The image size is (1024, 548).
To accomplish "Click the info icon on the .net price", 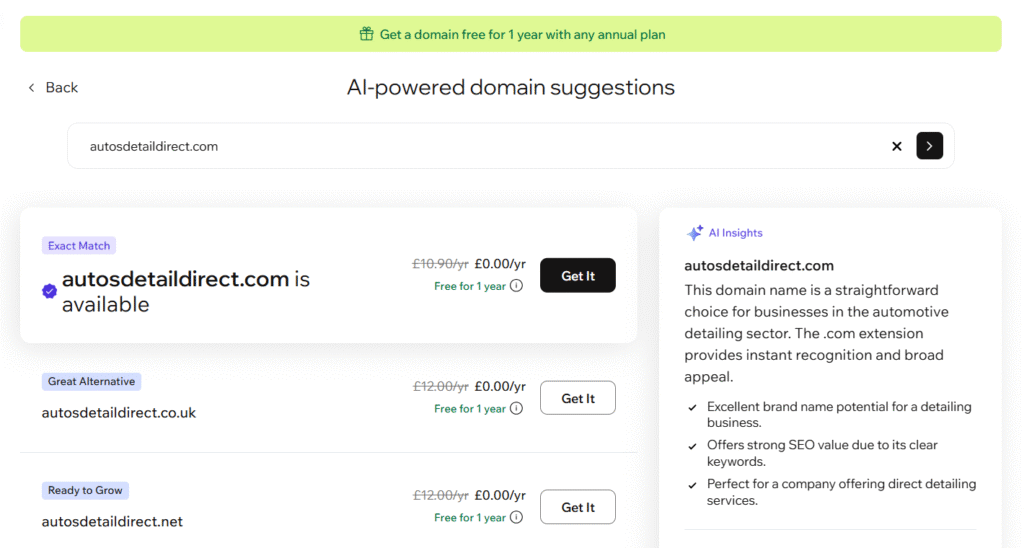I will 516,517.
